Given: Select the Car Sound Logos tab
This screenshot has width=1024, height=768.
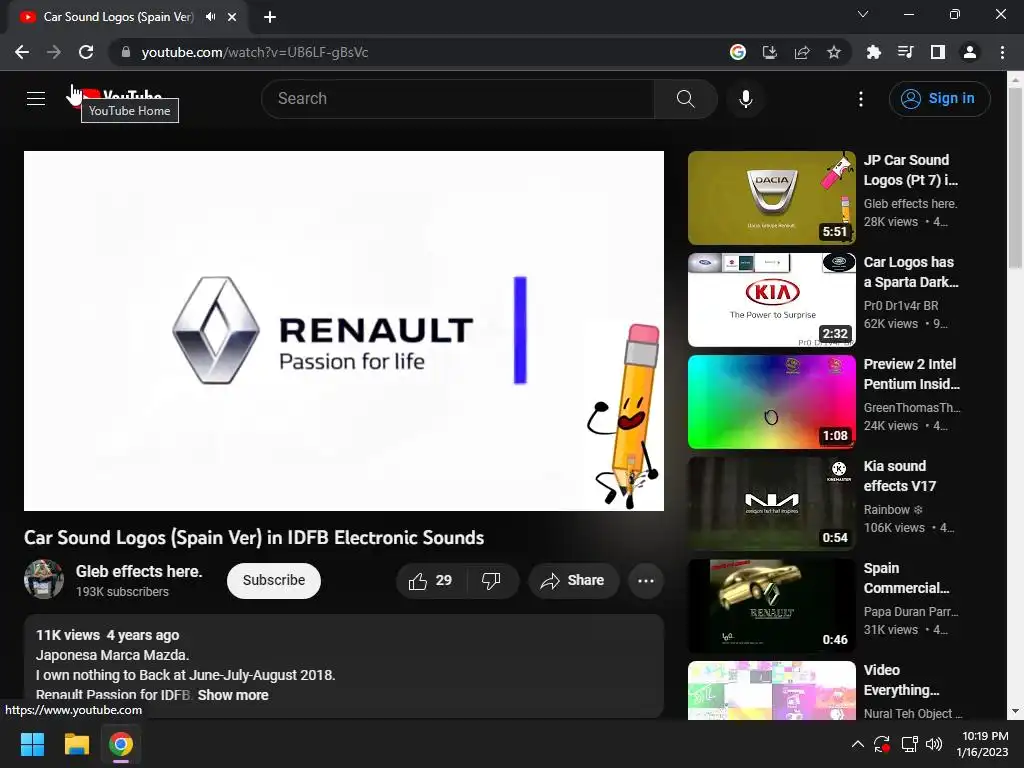Looking at the screenshot, I should tap(118, 17).
